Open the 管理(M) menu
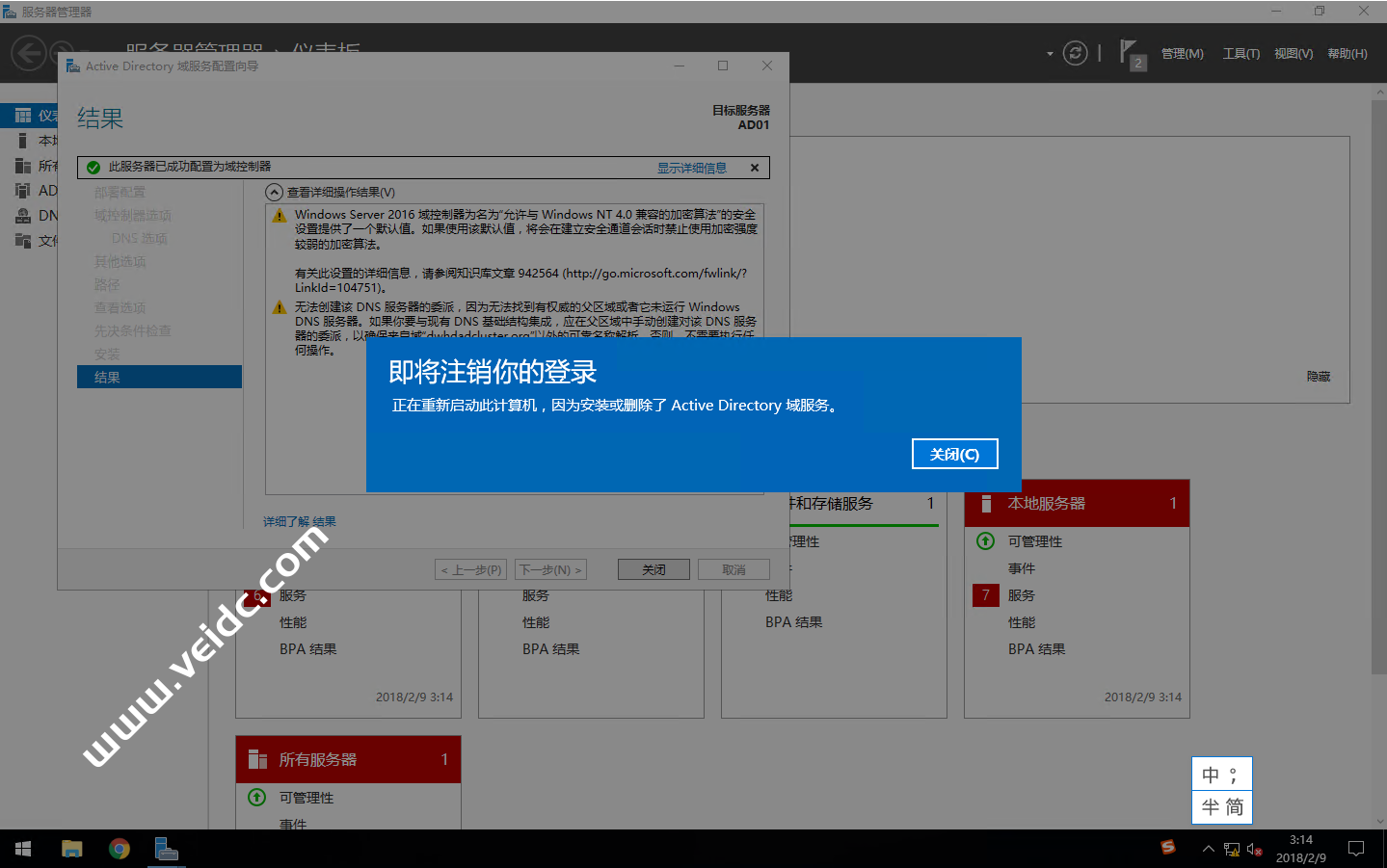The image size is (1387, 868). pos(1182,54)
